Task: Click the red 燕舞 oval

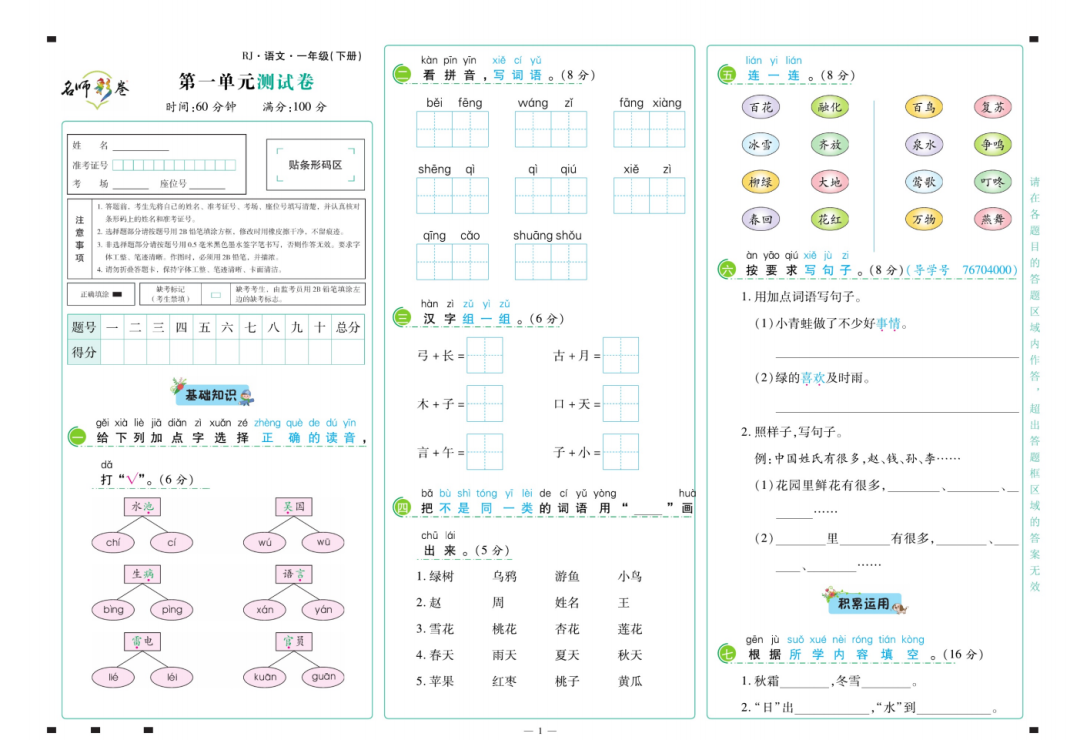Action: [x=993, y=219]
